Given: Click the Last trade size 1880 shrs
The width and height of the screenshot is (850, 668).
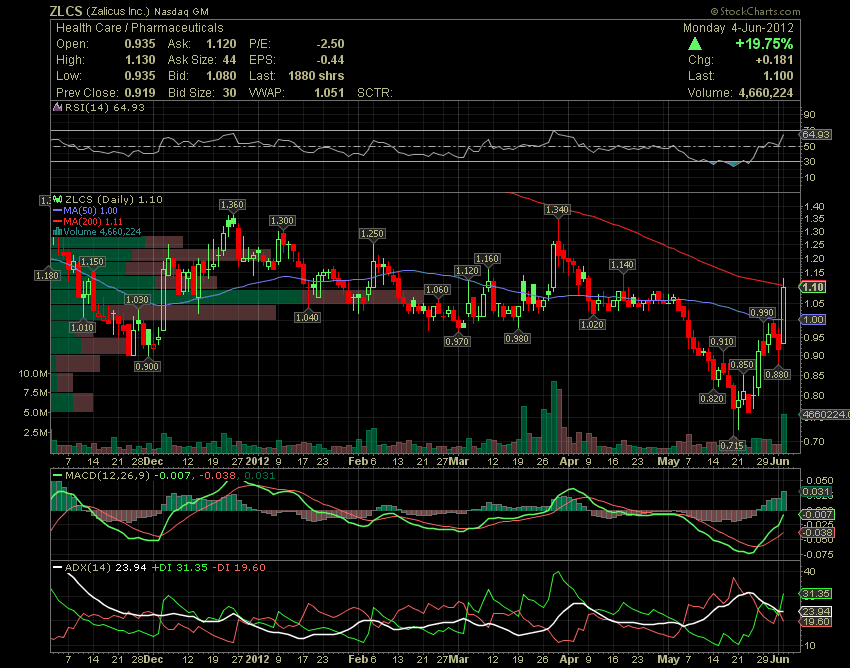Looking at the screenshot, I should pos(316,76).
